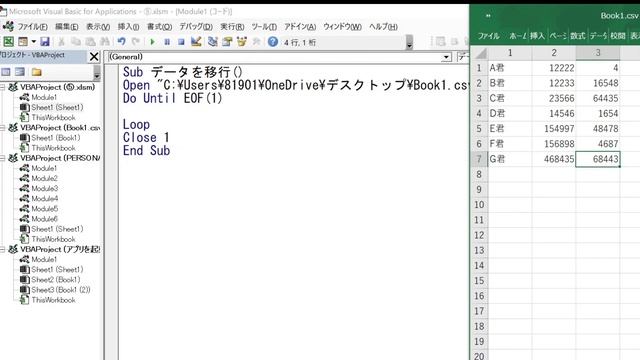Open the 挿入(I) menu in VBA editor
This screenshot has width=640, height=360.
coord(128,27)
